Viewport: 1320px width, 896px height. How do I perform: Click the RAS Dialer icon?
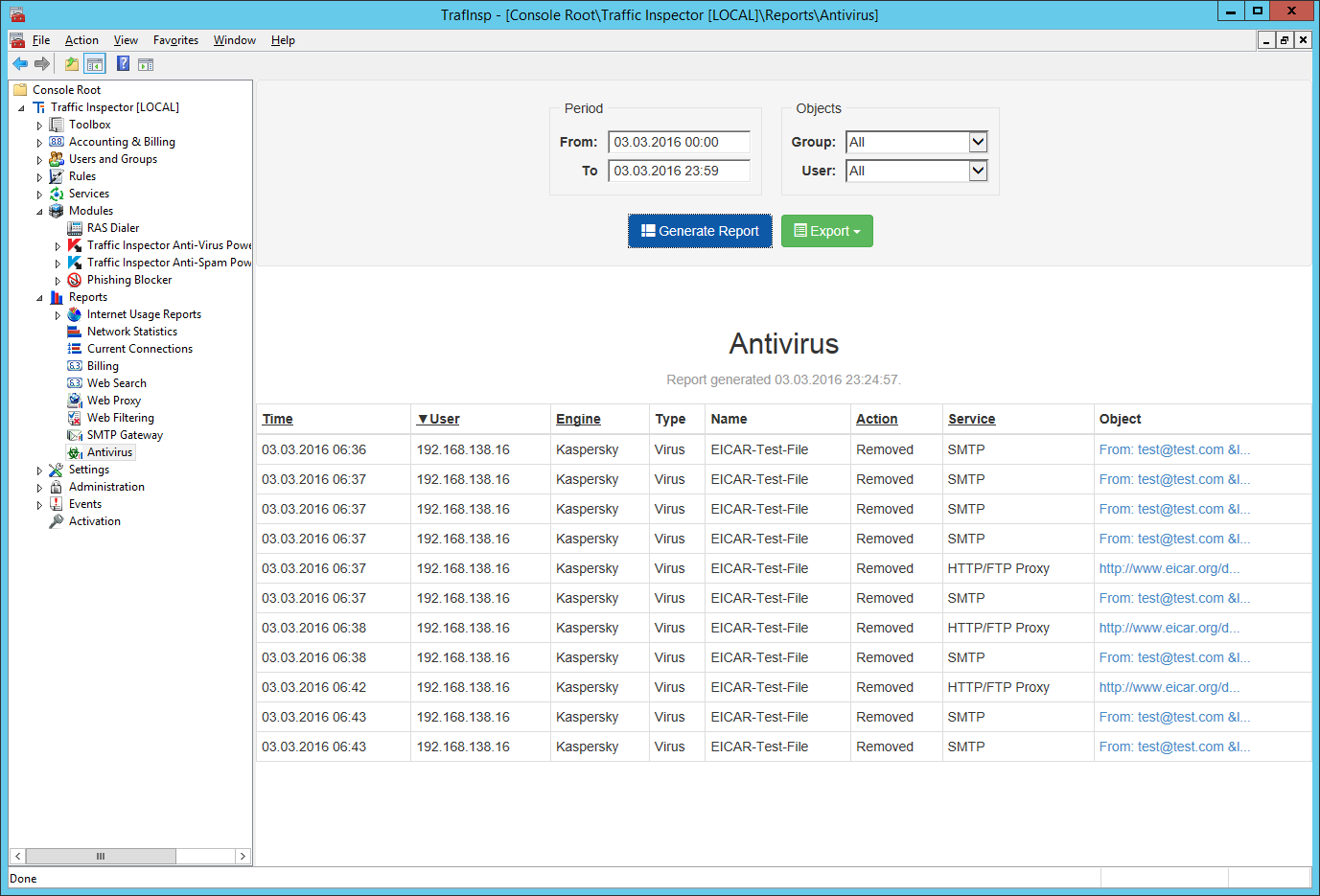[75, 228]
